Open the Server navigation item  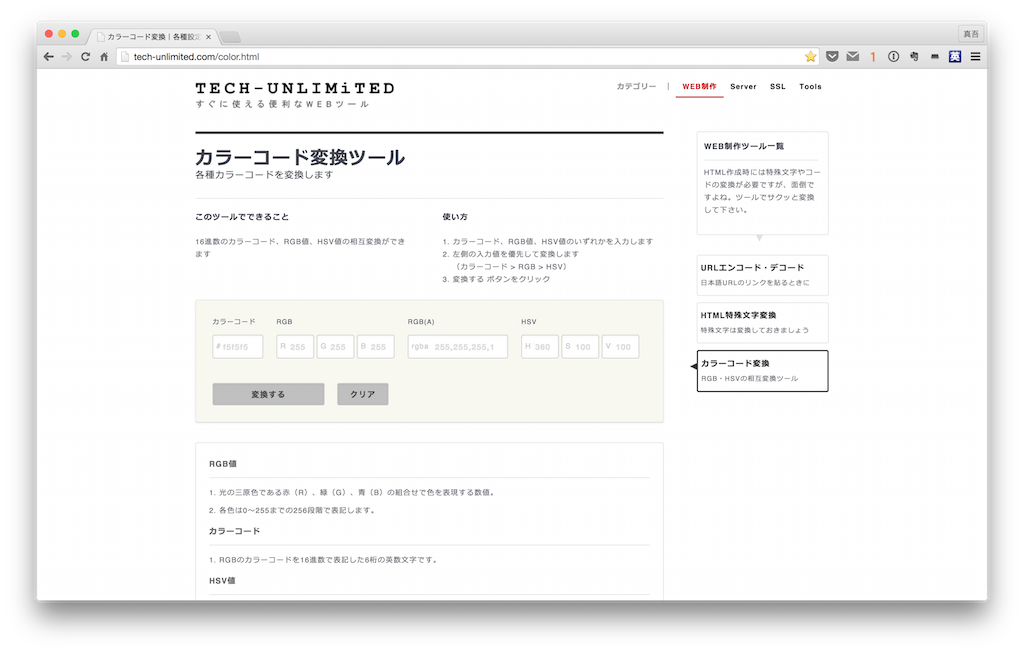(x=743, y=87)
